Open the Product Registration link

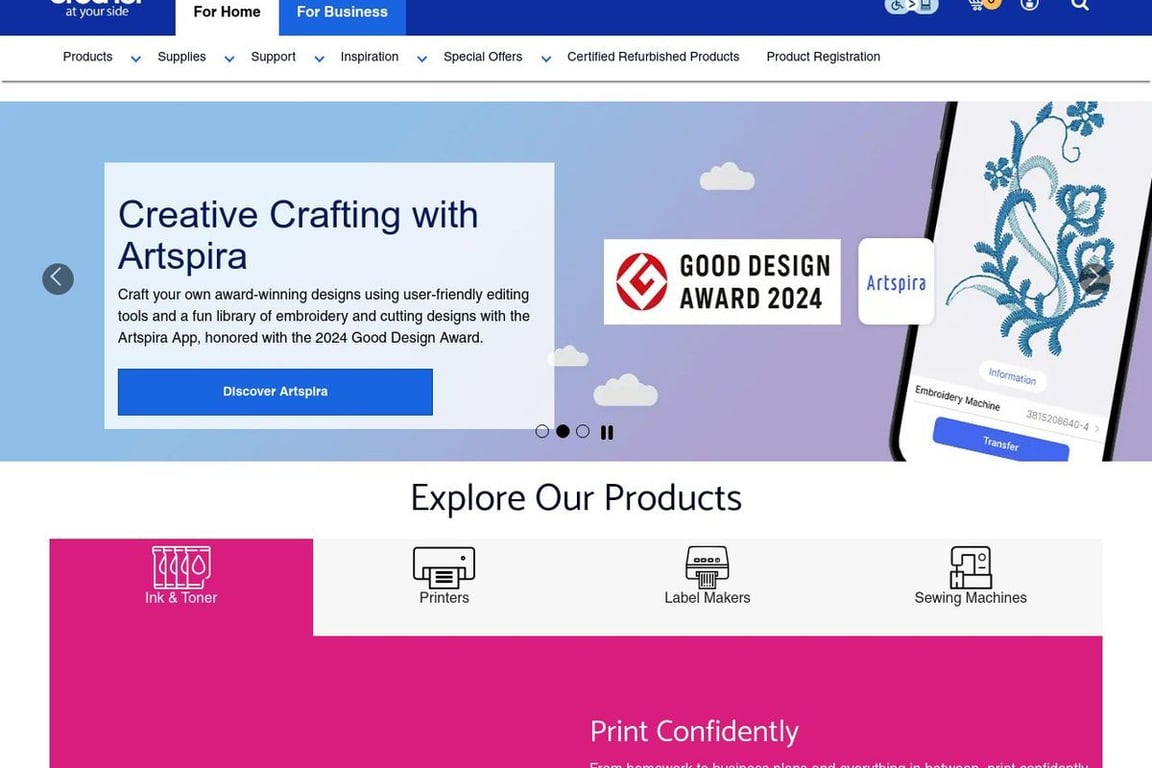coord(823,57)
